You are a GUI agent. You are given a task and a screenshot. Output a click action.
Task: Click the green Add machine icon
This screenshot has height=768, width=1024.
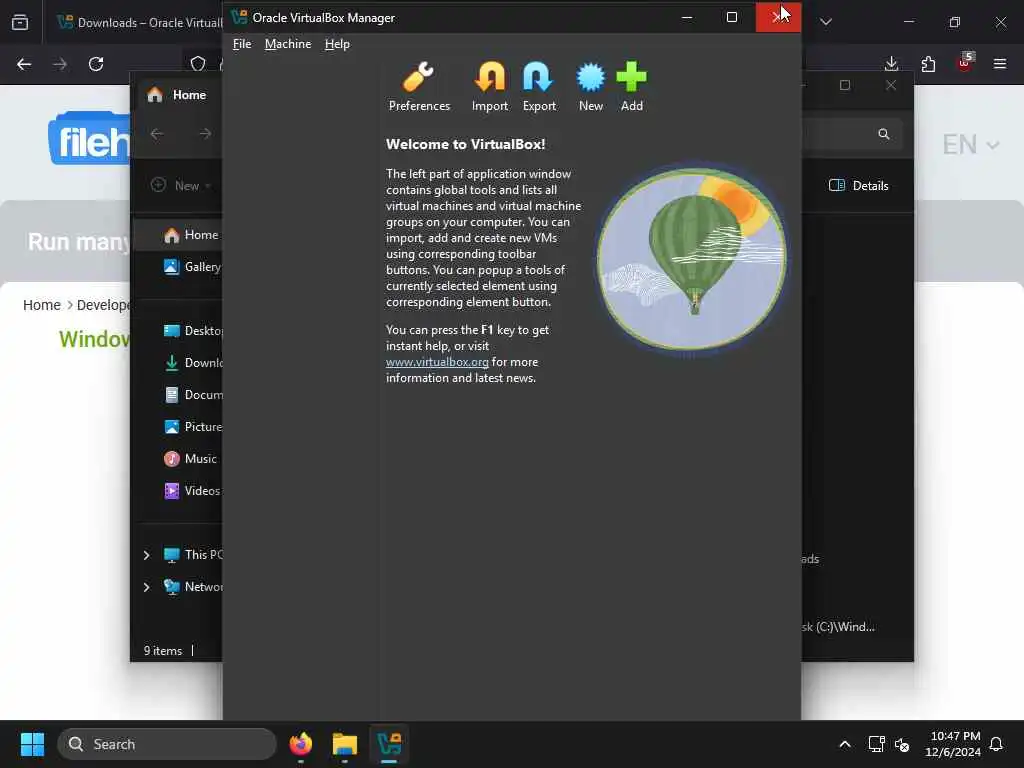point(632,87)
